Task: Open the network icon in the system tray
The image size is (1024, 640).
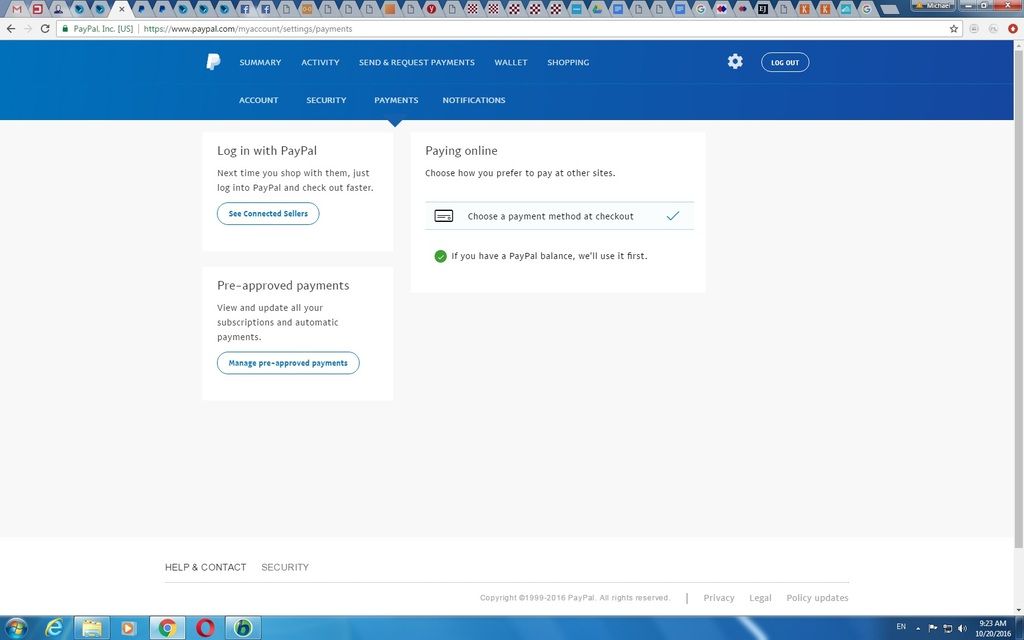Action: coord(948,628)
